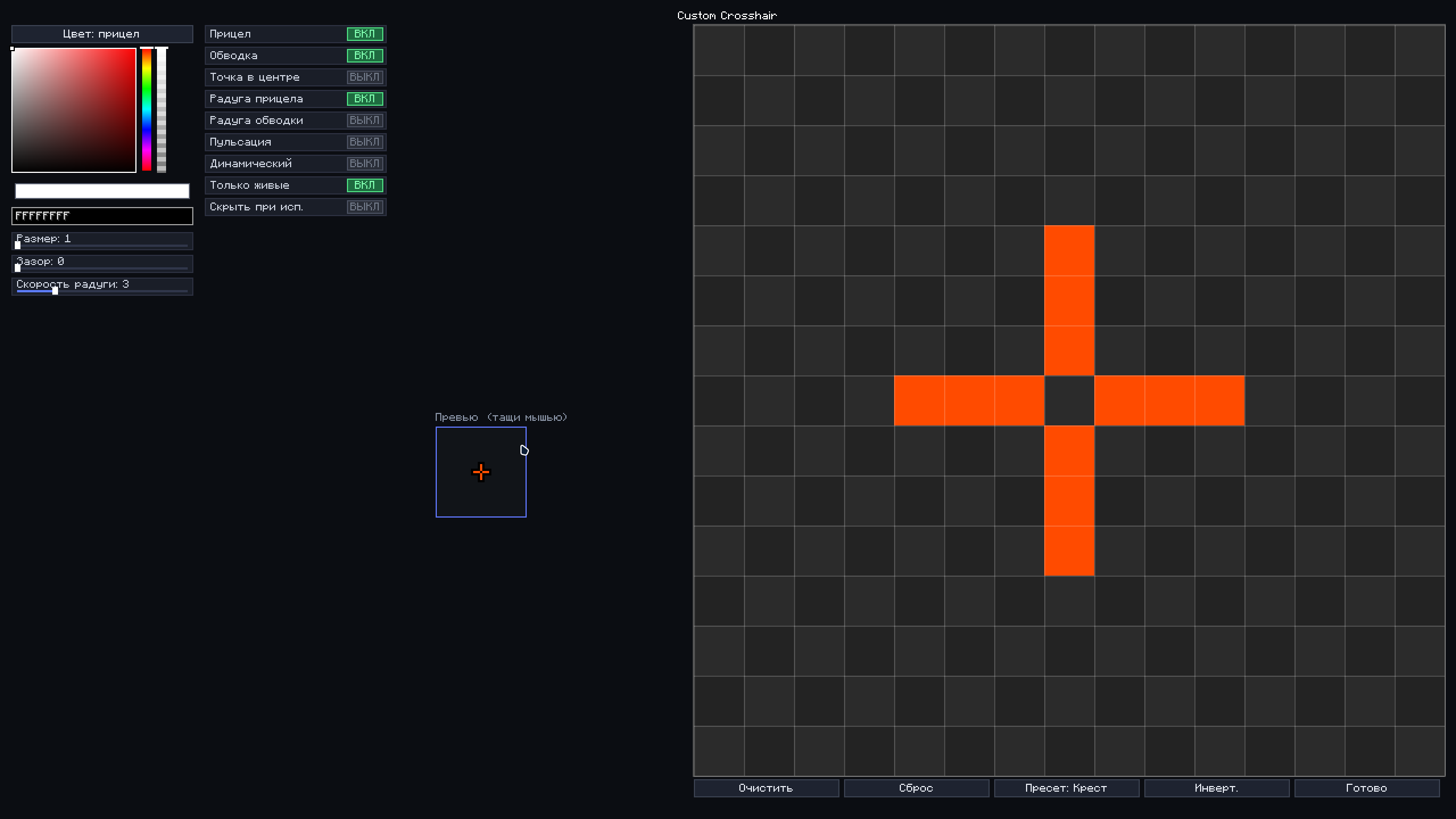
Task: Cycle the Пресет: Крест preset button
Action: click(1066, 788)
